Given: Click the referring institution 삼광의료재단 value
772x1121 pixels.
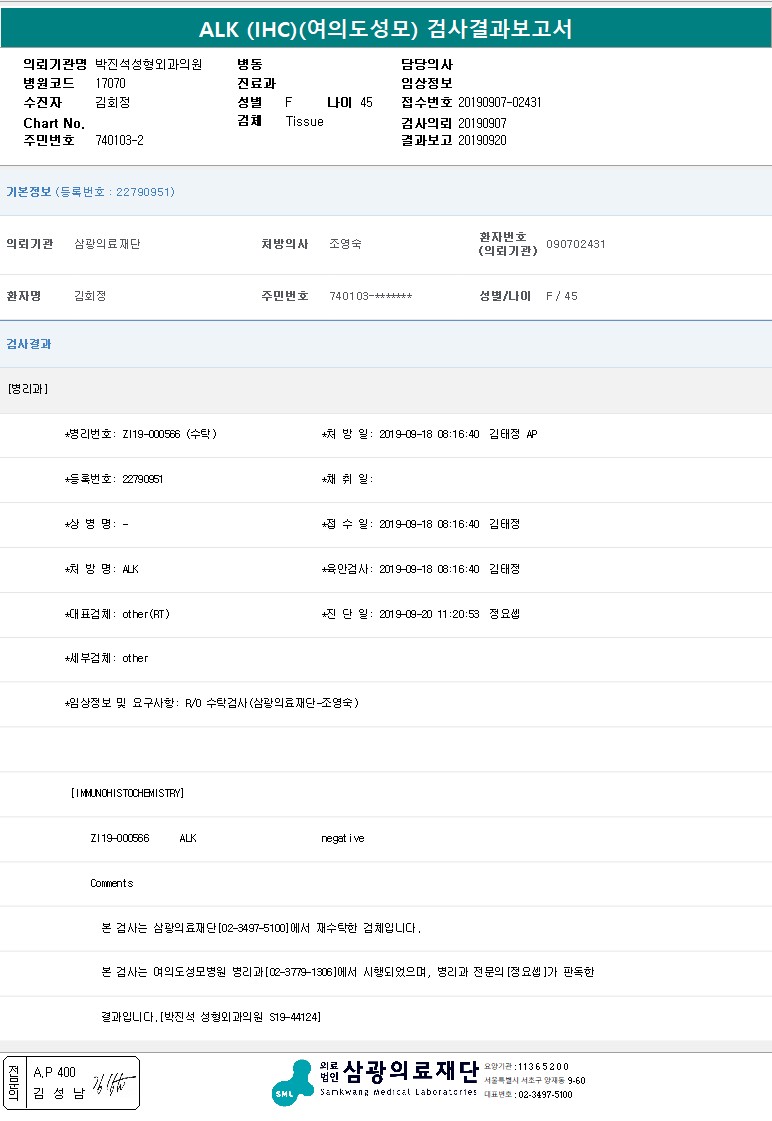Looking at the screenshot, I should coord(107,244).
